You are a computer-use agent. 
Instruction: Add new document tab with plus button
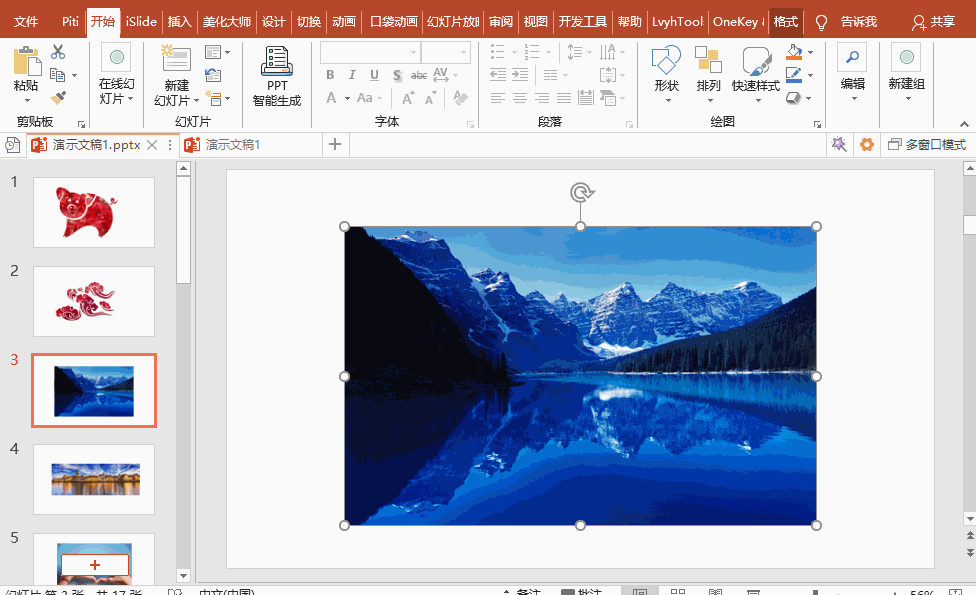(335, 145)
